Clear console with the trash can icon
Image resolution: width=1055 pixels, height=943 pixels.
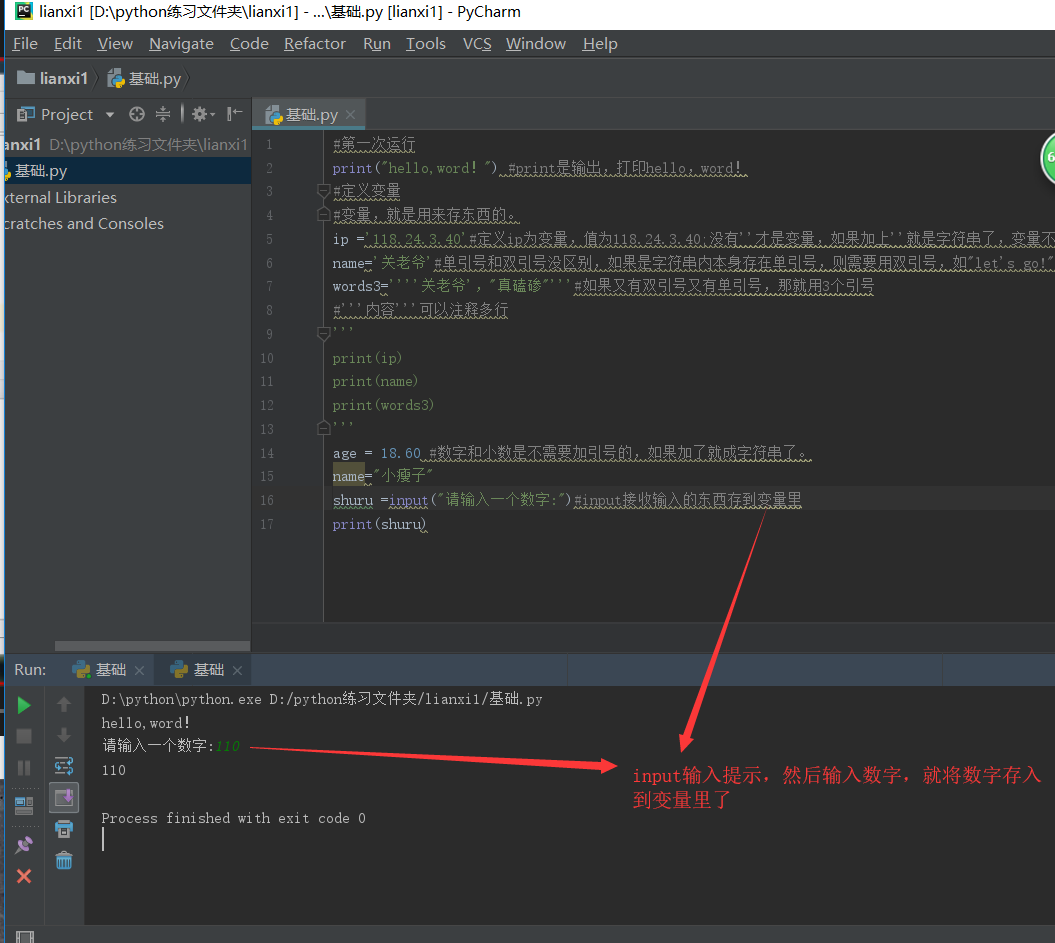click(x=64, y=860)
